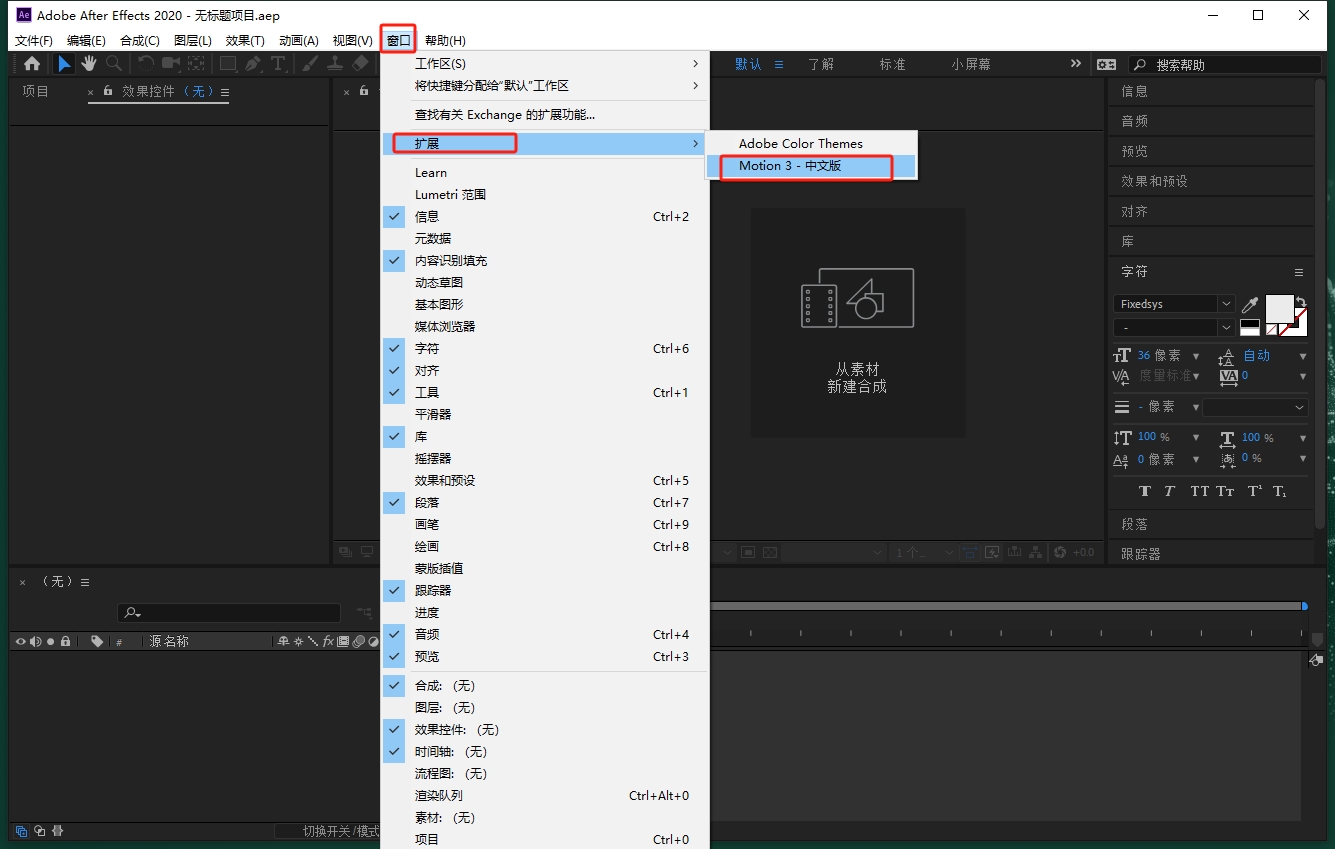This screenshot has height=849, width=1335.
Task: Click the lock column icon in the timeline
Action: point(65,641)
